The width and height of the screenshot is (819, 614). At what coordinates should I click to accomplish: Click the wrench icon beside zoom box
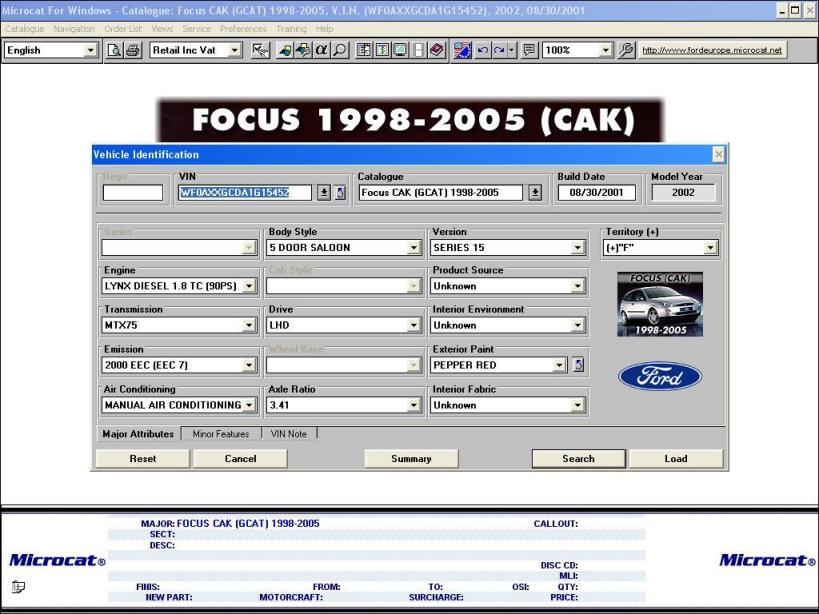(x=627, y=50)
